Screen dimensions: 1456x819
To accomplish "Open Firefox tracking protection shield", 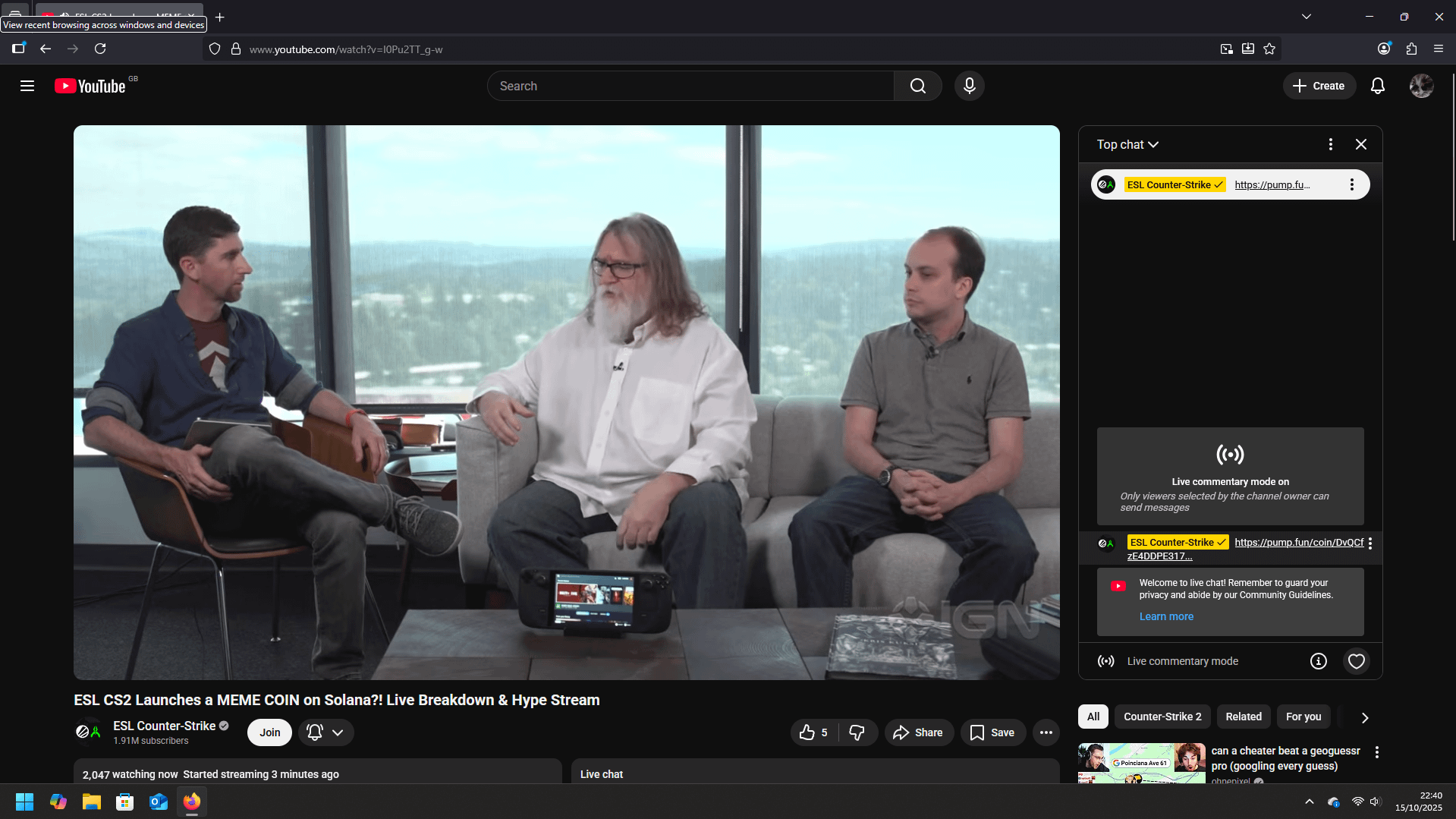I will pyautogui.click(x=215, y=49).
